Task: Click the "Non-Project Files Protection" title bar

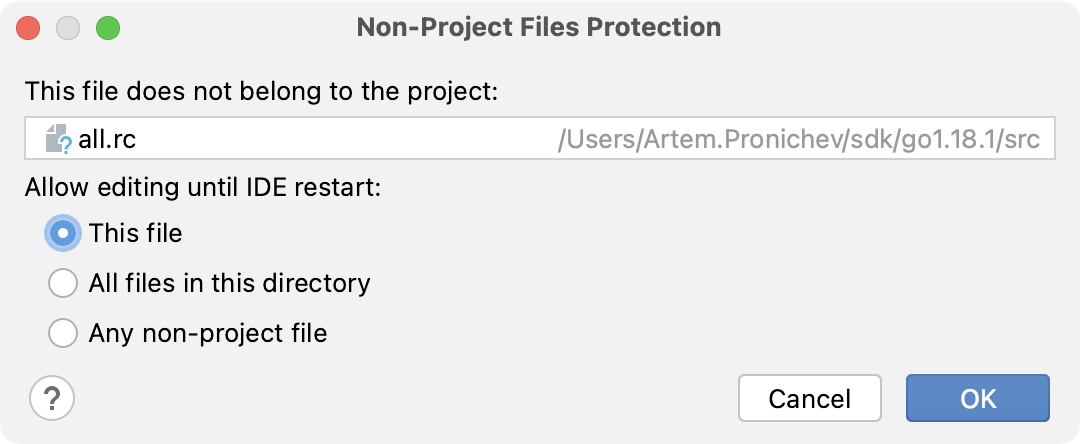Action: click(538, 27)
